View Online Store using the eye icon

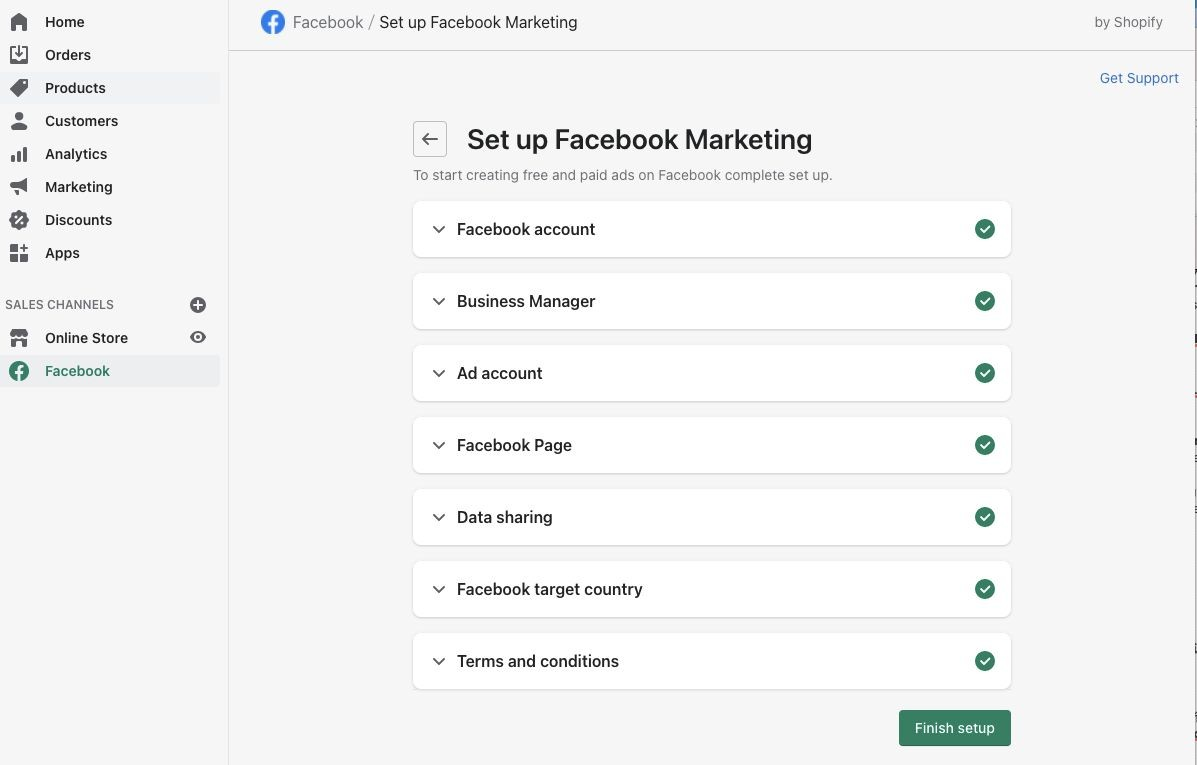[198, 338]
